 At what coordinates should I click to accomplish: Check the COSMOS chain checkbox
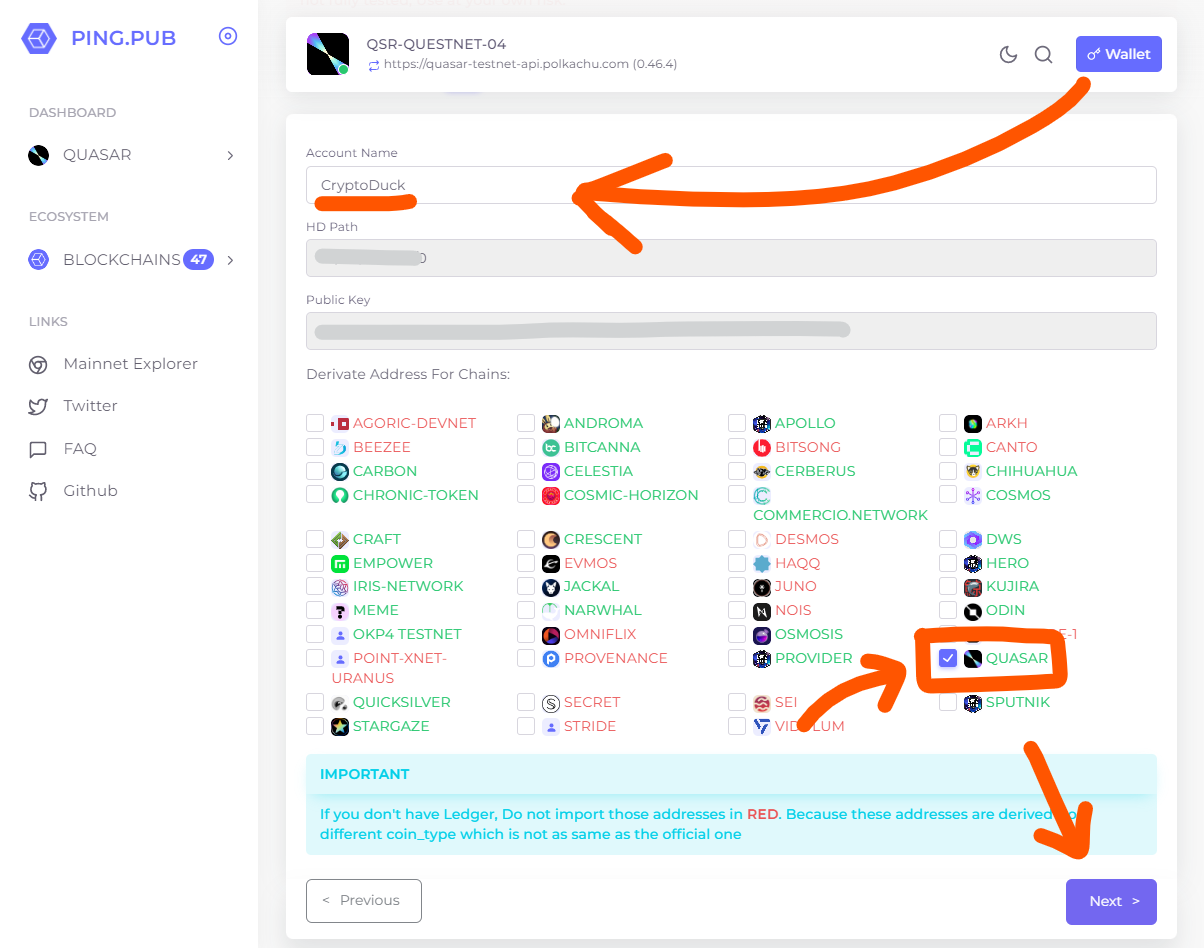(948, 495)
